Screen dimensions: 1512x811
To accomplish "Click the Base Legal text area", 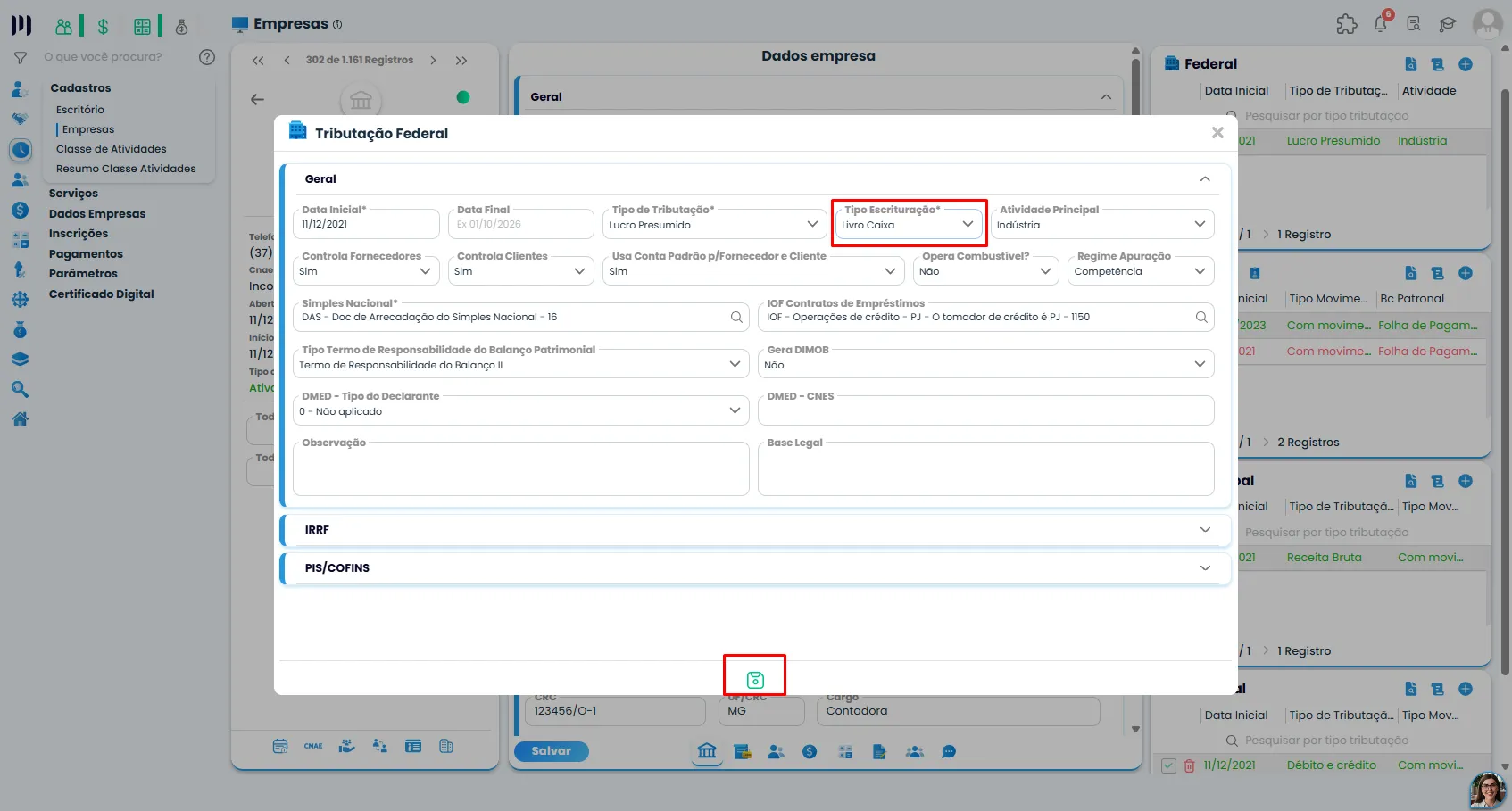I will pos(986,468).
